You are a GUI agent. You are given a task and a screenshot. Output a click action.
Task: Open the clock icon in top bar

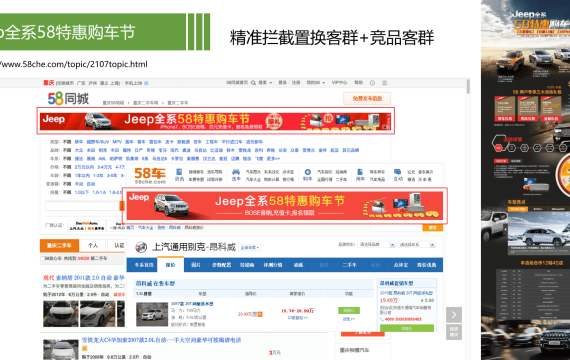coord(372,83)
